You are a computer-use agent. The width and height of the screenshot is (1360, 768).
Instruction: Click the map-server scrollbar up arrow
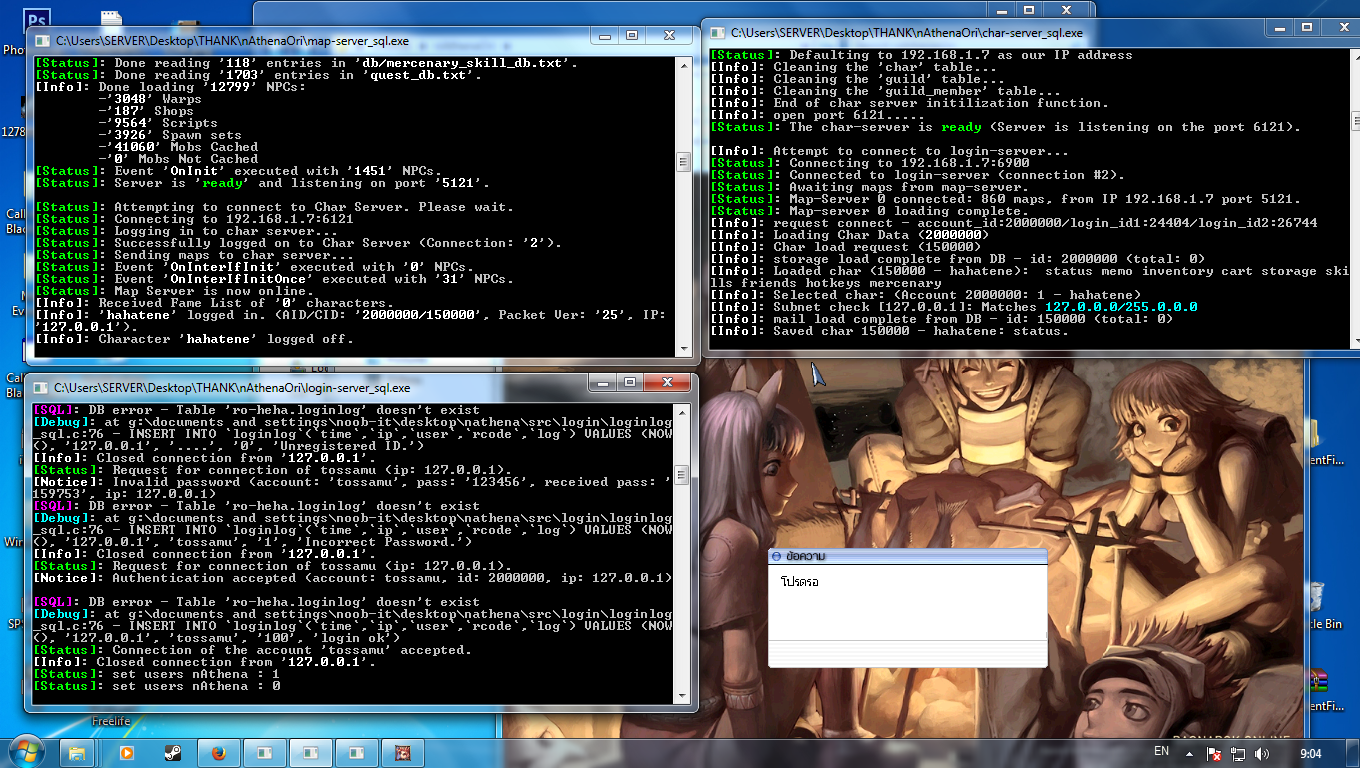click(x=684, y=66)
